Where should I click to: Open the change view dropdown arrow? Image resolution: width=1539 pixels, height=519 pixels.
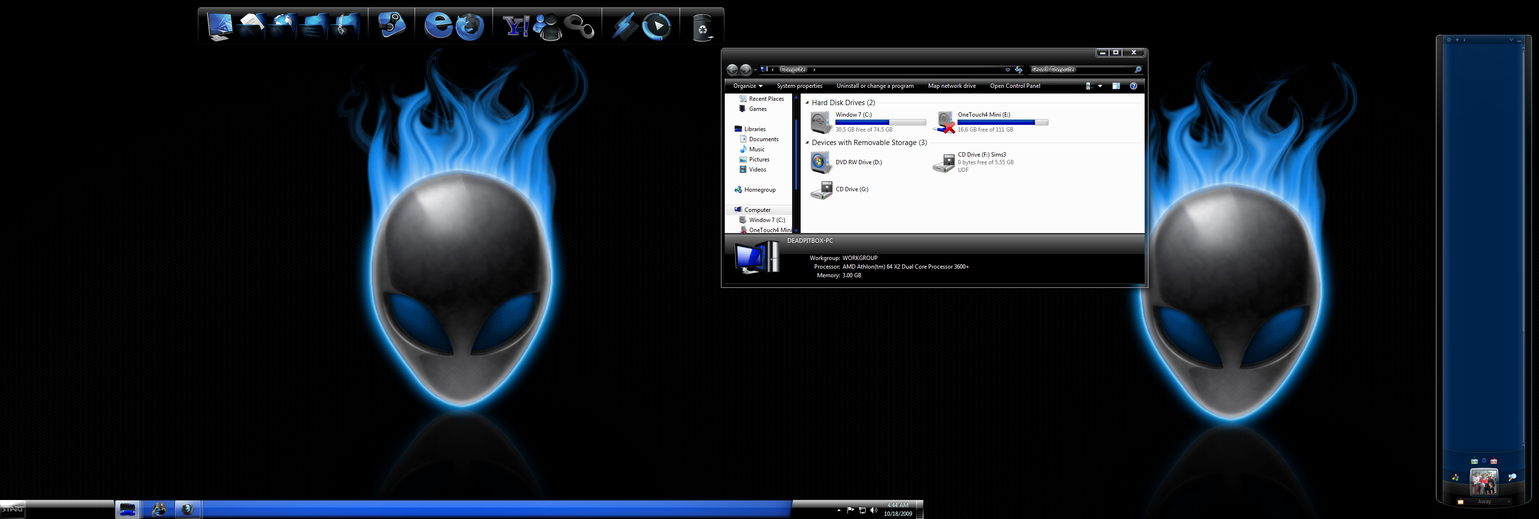(x=1100, y=86)
